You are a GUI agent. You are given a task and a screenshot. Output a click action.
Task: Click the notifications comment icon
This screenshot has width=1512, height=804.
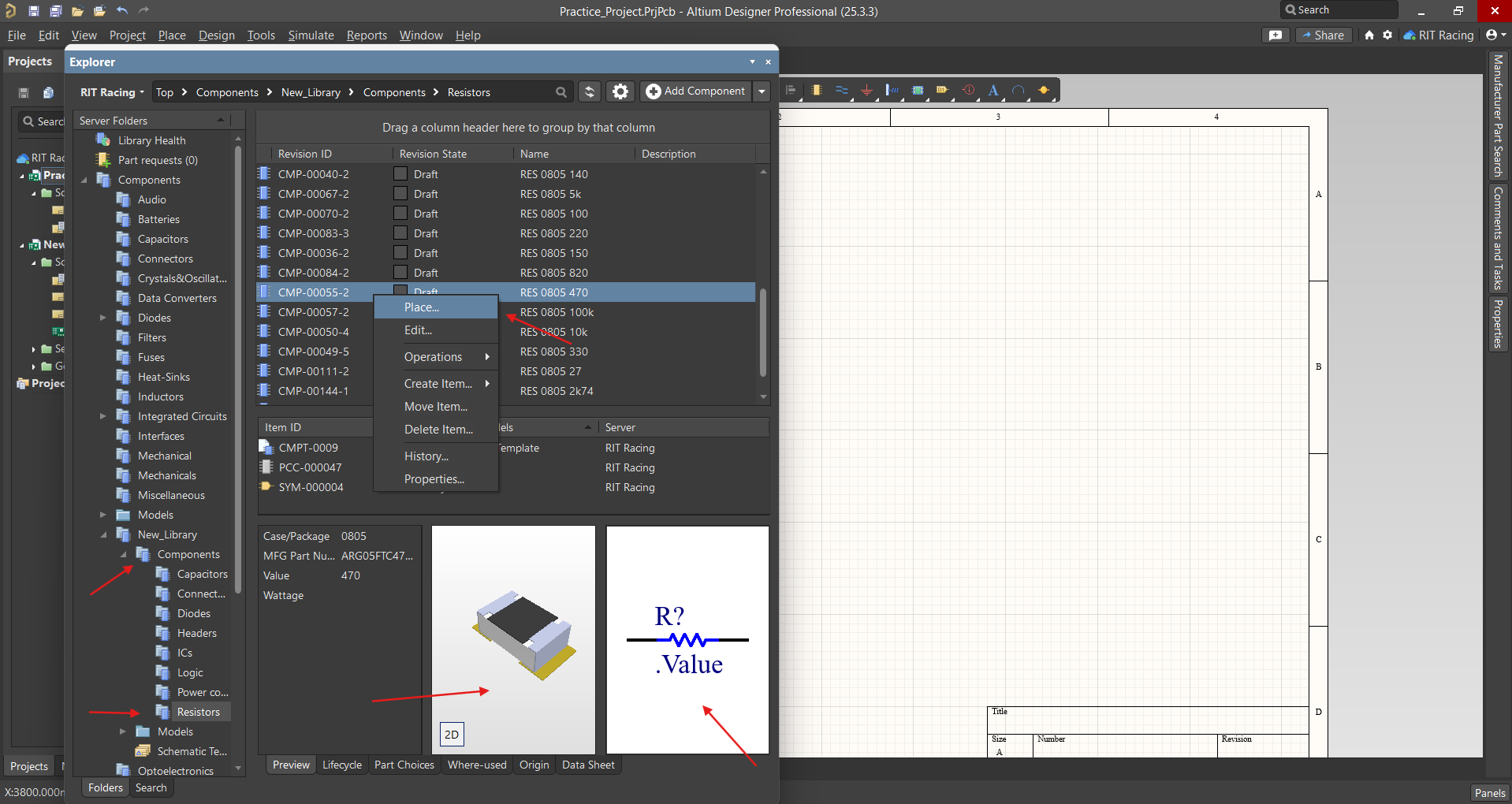tap(1276, 35)
